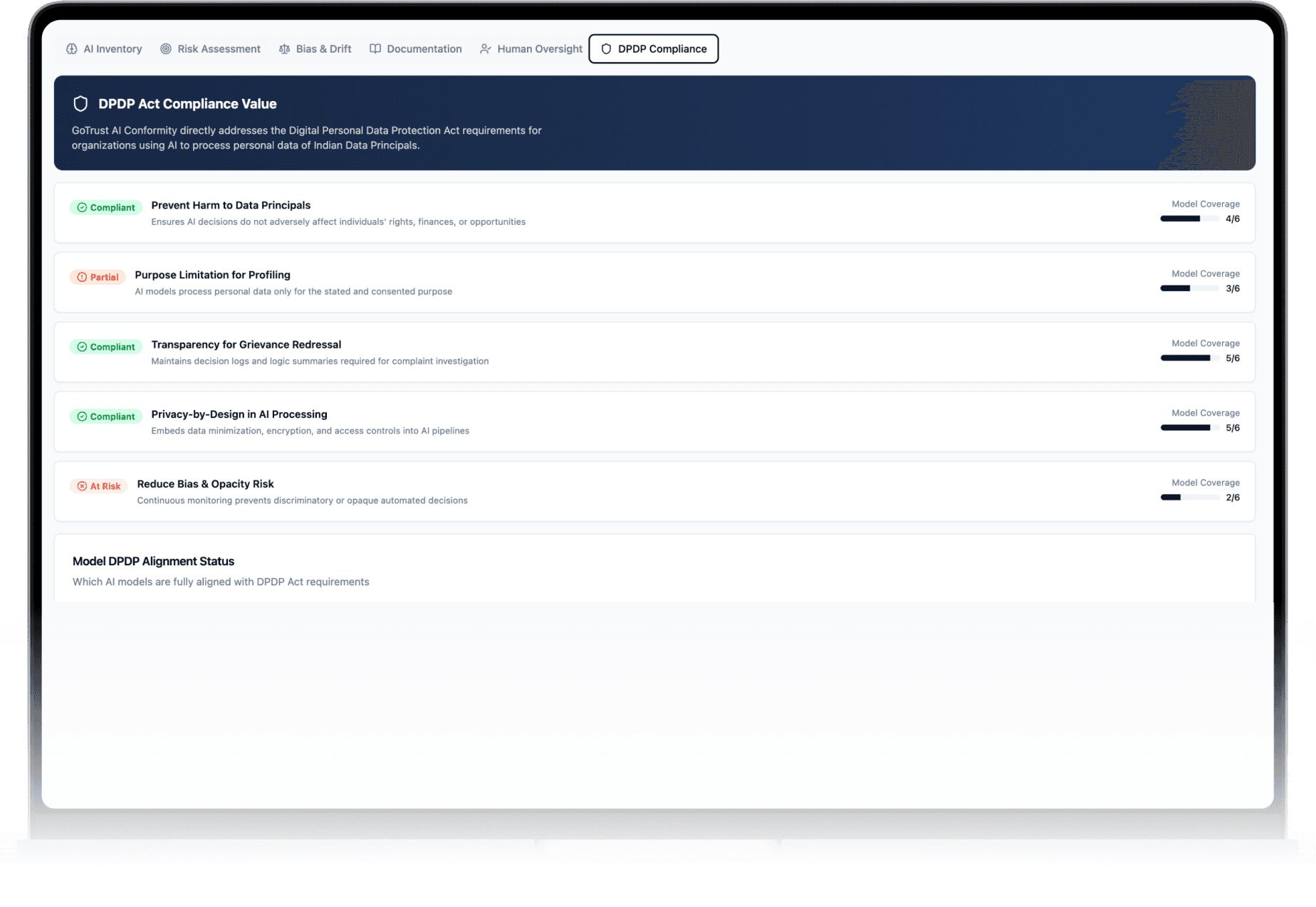Click Transparency row 5/6 coverage progress bar
The width and height of the screenshot is (1316, 907).
[1189, 359]
